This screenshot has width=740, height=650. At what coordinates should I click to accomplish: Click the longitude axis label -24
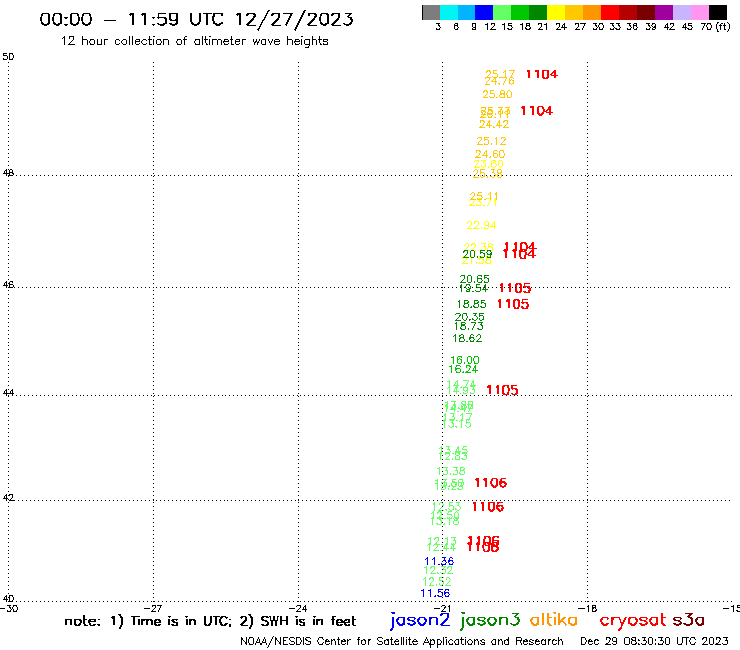point(298,609)
